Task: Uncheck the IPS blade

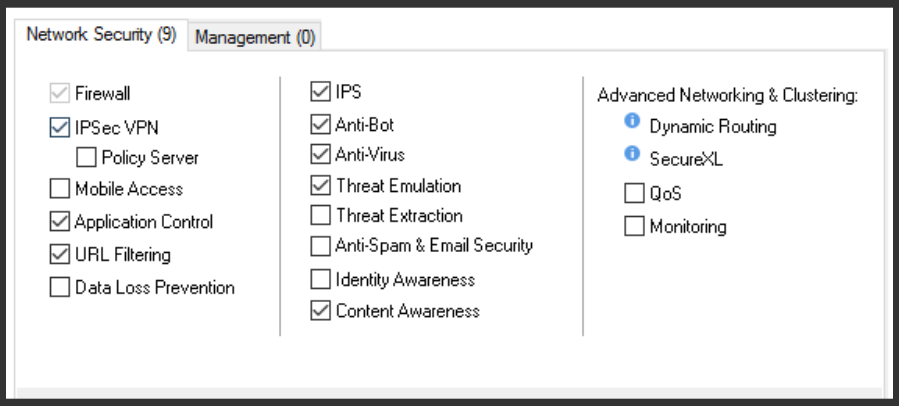Action: (x=320, y=93)
